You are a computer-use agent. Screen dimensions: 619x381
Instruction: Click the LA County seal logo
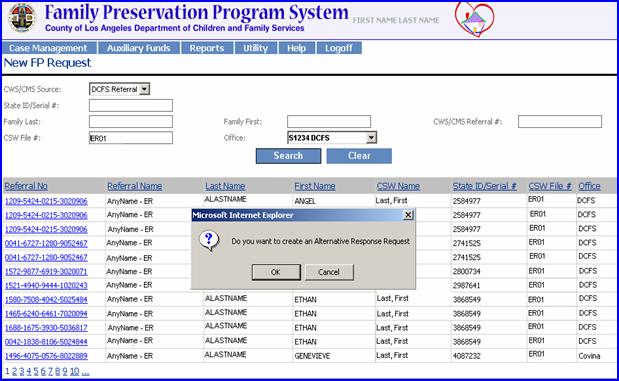pos(22,18)
